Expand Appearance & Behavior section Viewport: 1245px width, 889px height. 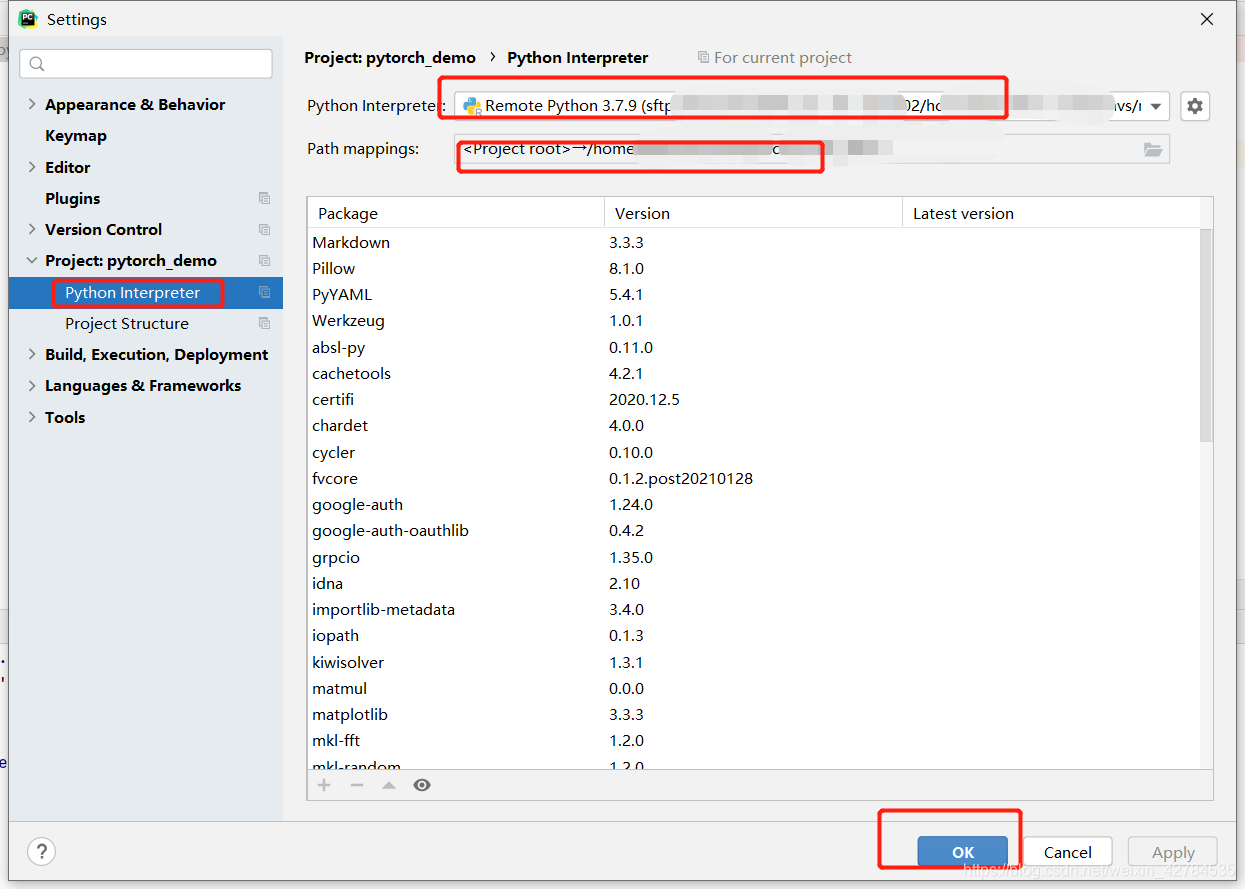32,104
